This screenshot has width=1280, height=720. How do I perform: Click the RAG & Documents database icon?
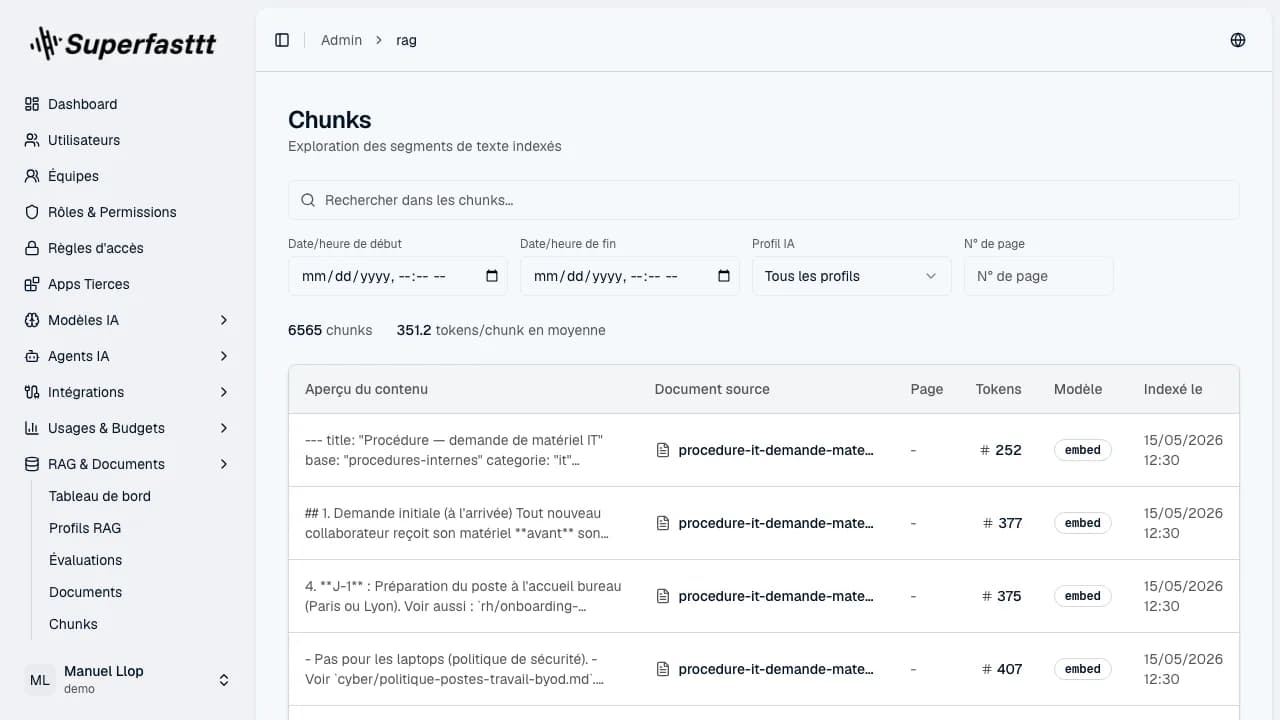click(32, 464)
